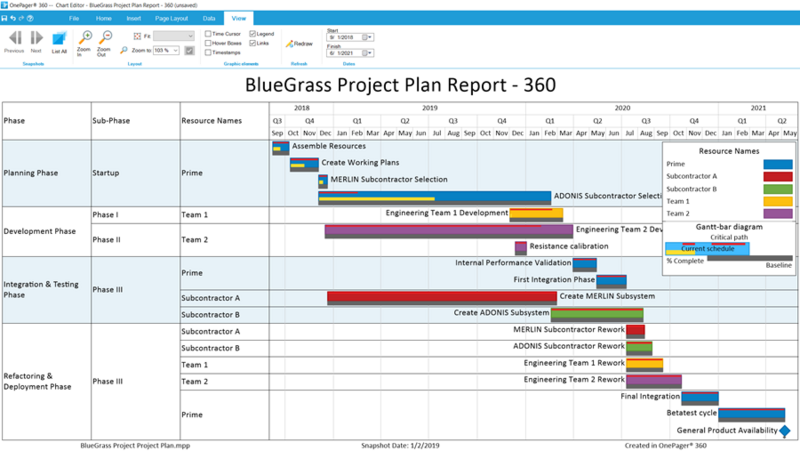
Task: Click the 2019 year header in timeline
Action: pyautogui.click(x=430, y=108)
